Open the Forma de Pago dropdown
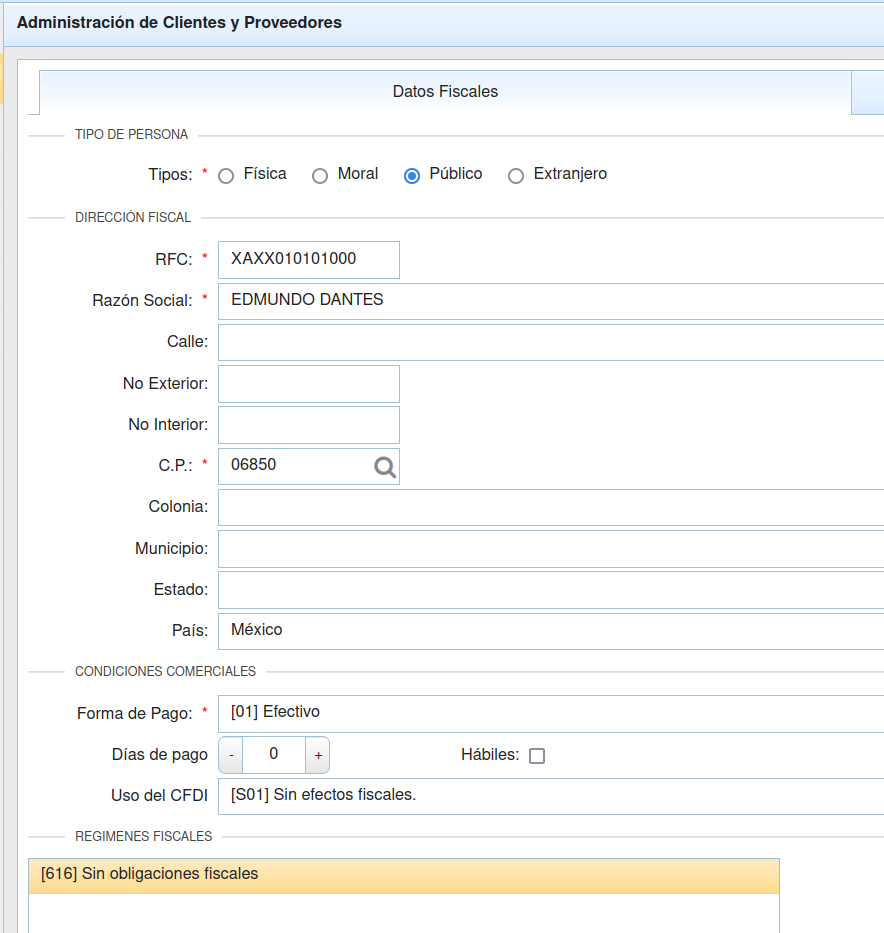 [551, 713]
